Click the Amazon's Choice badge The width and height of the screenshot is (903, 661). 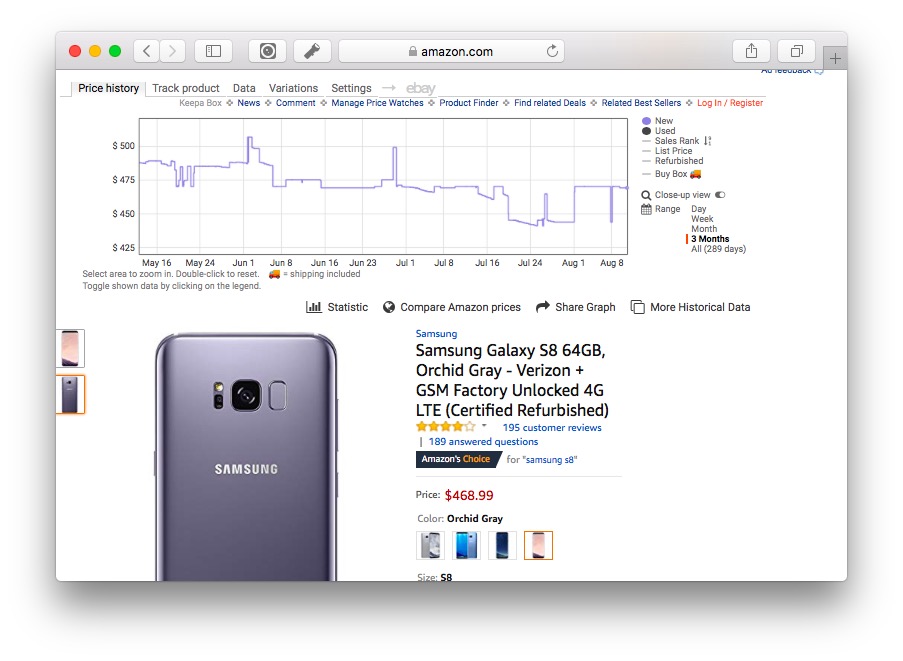[x=458, y=459]
